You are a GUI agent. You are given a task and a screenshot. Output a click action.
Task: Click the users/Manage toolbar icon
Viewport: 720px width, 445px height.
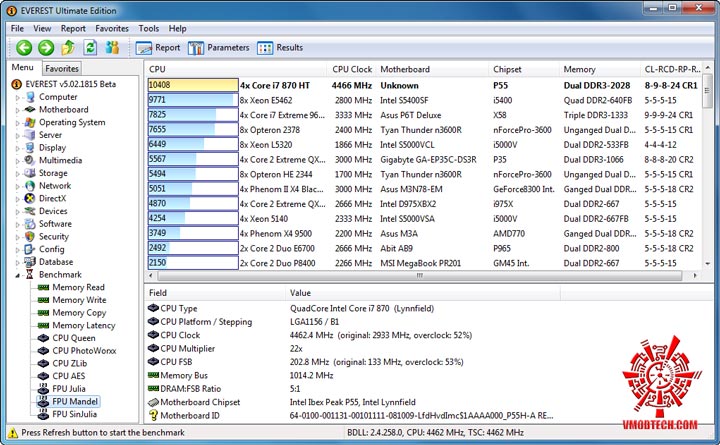[112, 47]
